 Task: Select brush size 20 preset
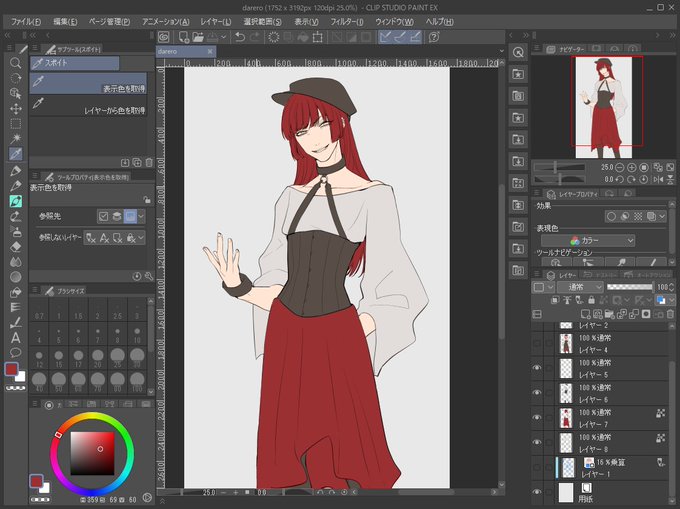pyautogui.click(x=98, y=359)
